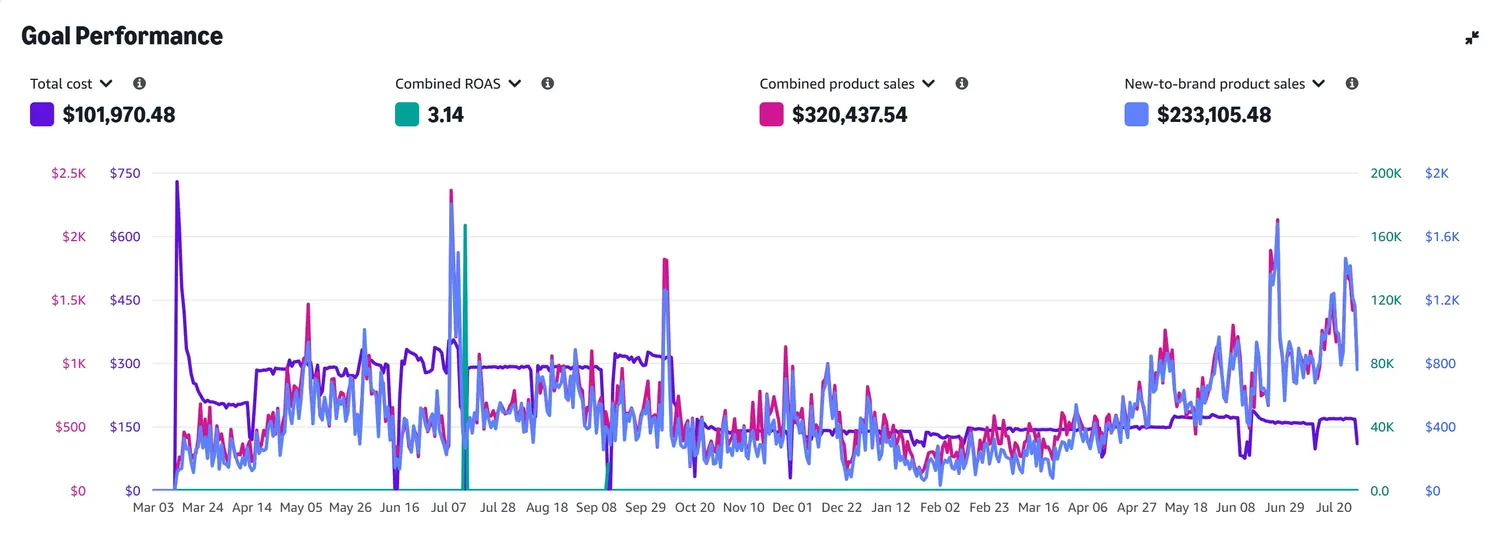Image resolution: width=1500 pixels, height=537 pixels.
Task: Click the Aug 18 x-axis label
Action: (x=546, y=508)
